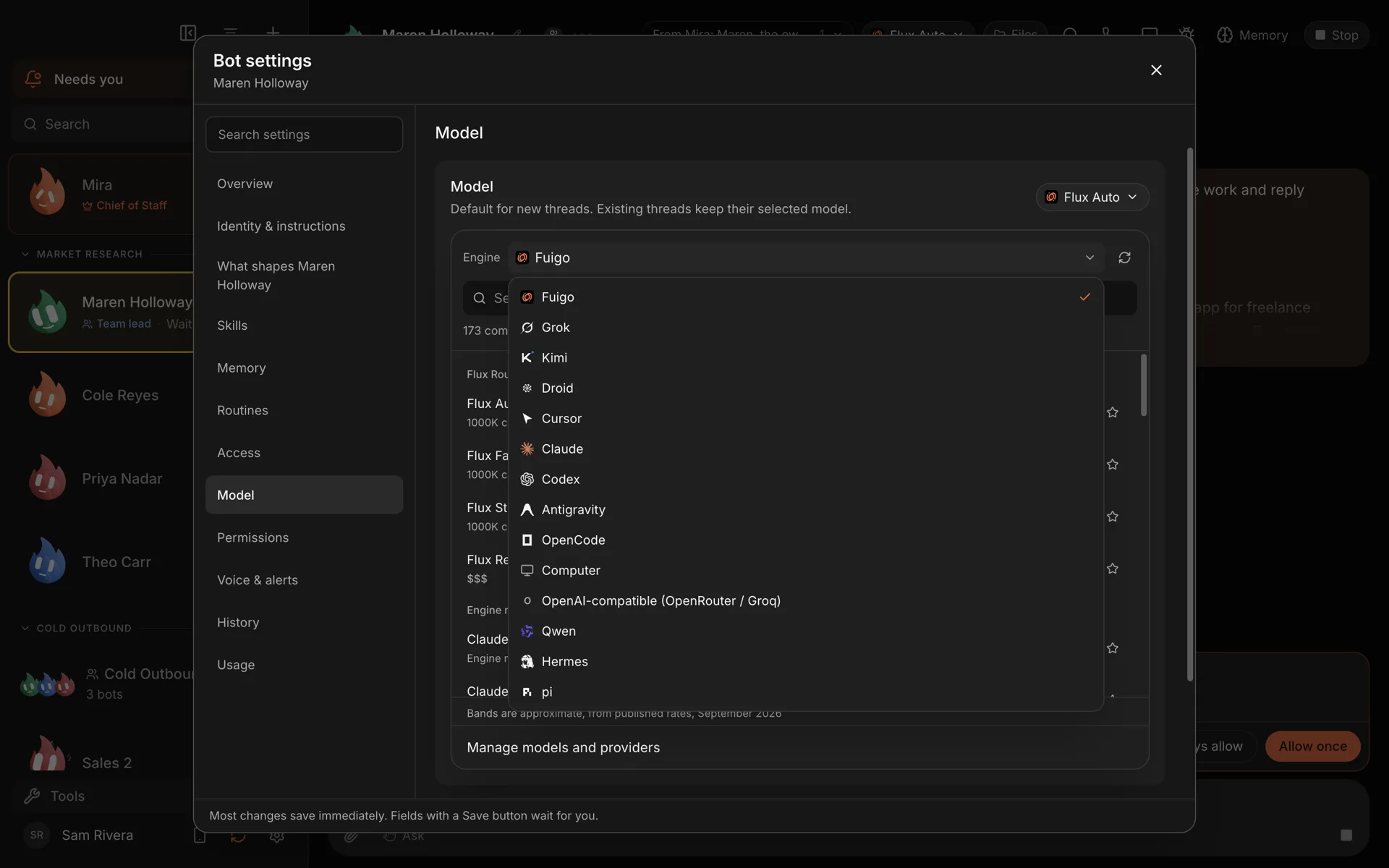1389x868 pixels.
Task: Pick the pi engine option
Action: pos(806,692)
